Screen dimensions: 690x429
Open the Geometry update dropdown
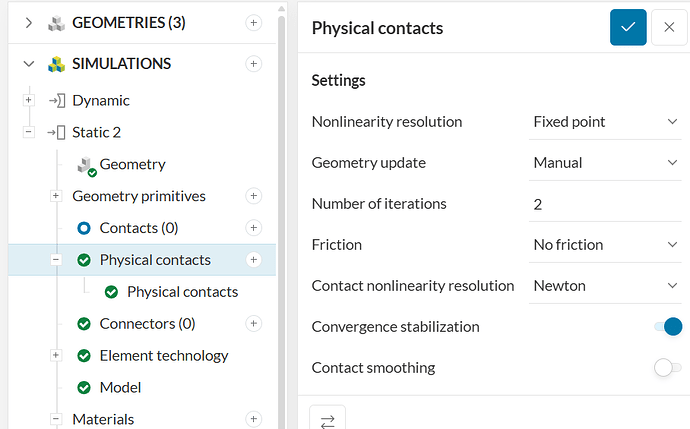coord(606,163)
